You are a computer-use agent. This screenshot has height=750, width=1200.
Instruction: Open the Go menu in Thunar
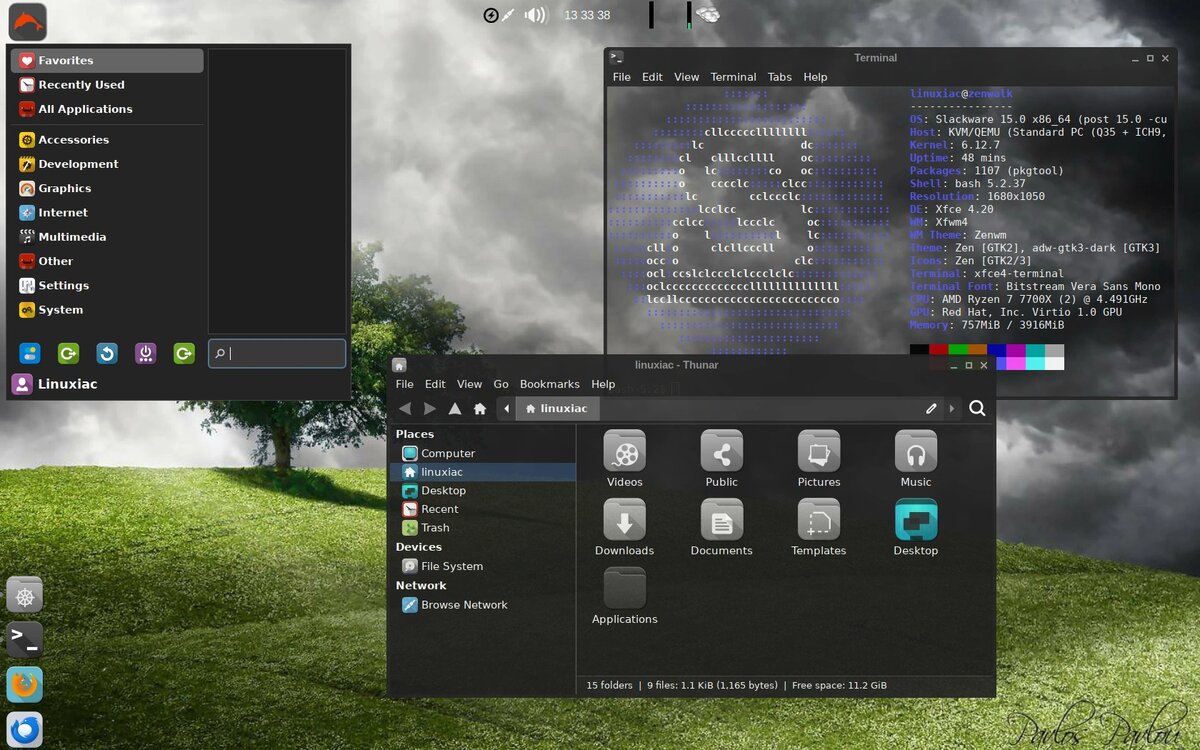click(x=501, y=383)
